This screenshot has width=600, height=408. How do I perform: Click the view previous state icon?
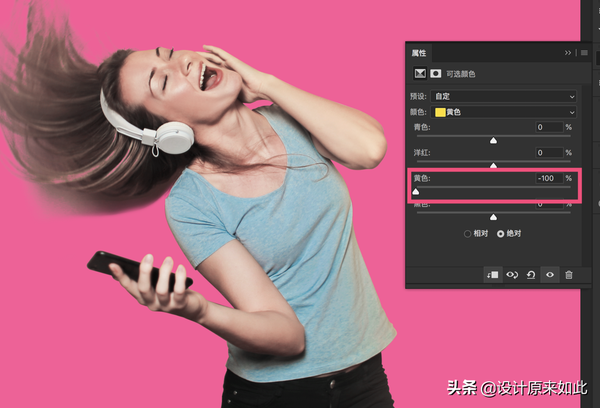click(x=511, y=274)
